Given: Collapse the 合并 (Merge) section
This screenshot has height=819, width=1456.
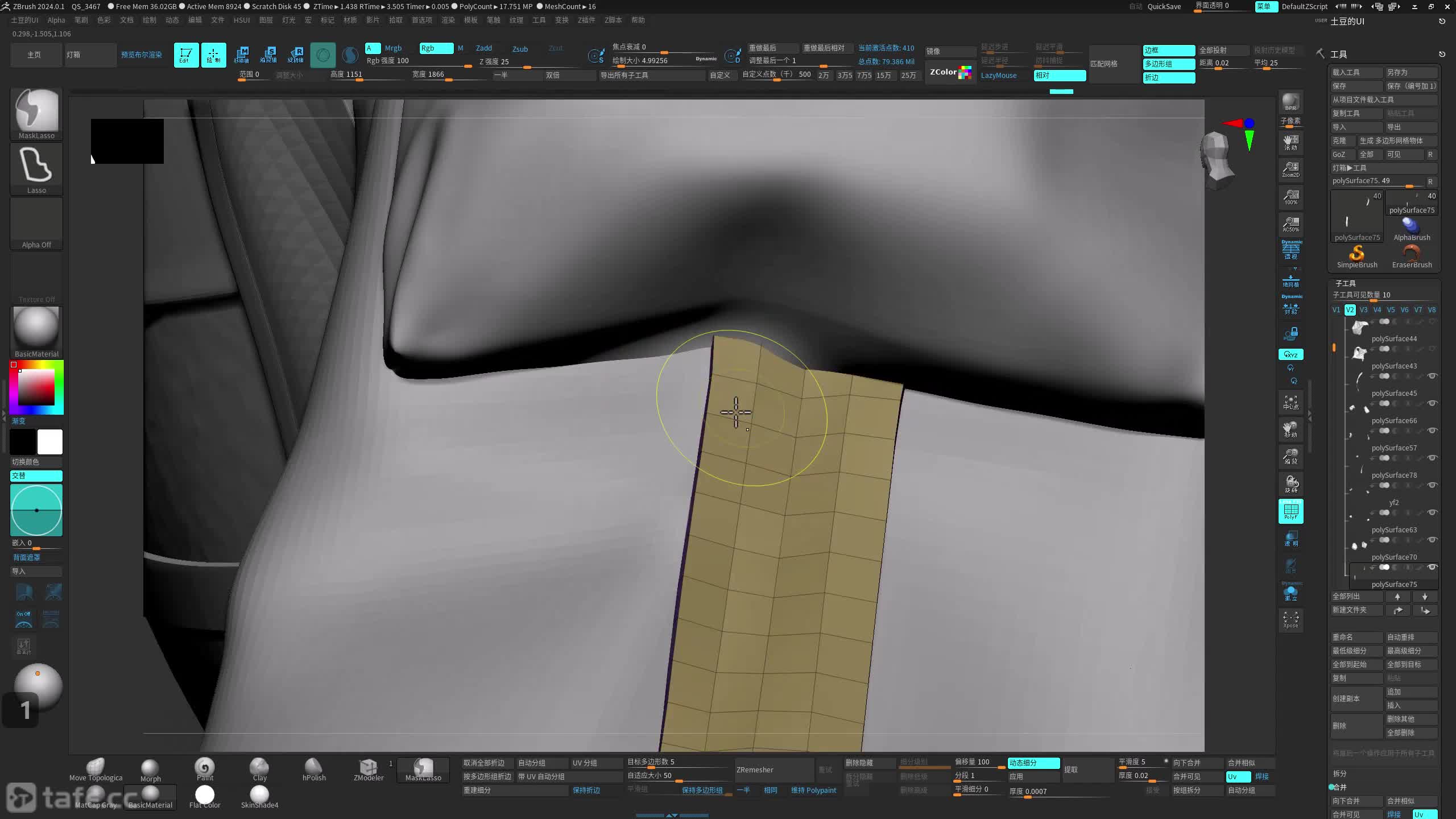Looking at the screenshot, I should click(x=1340, y=787).
